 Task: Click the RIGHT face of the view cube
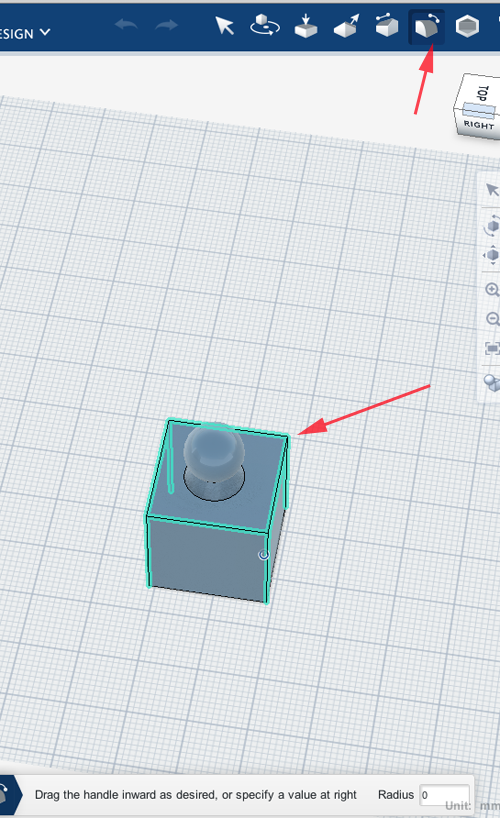[479, 125]
